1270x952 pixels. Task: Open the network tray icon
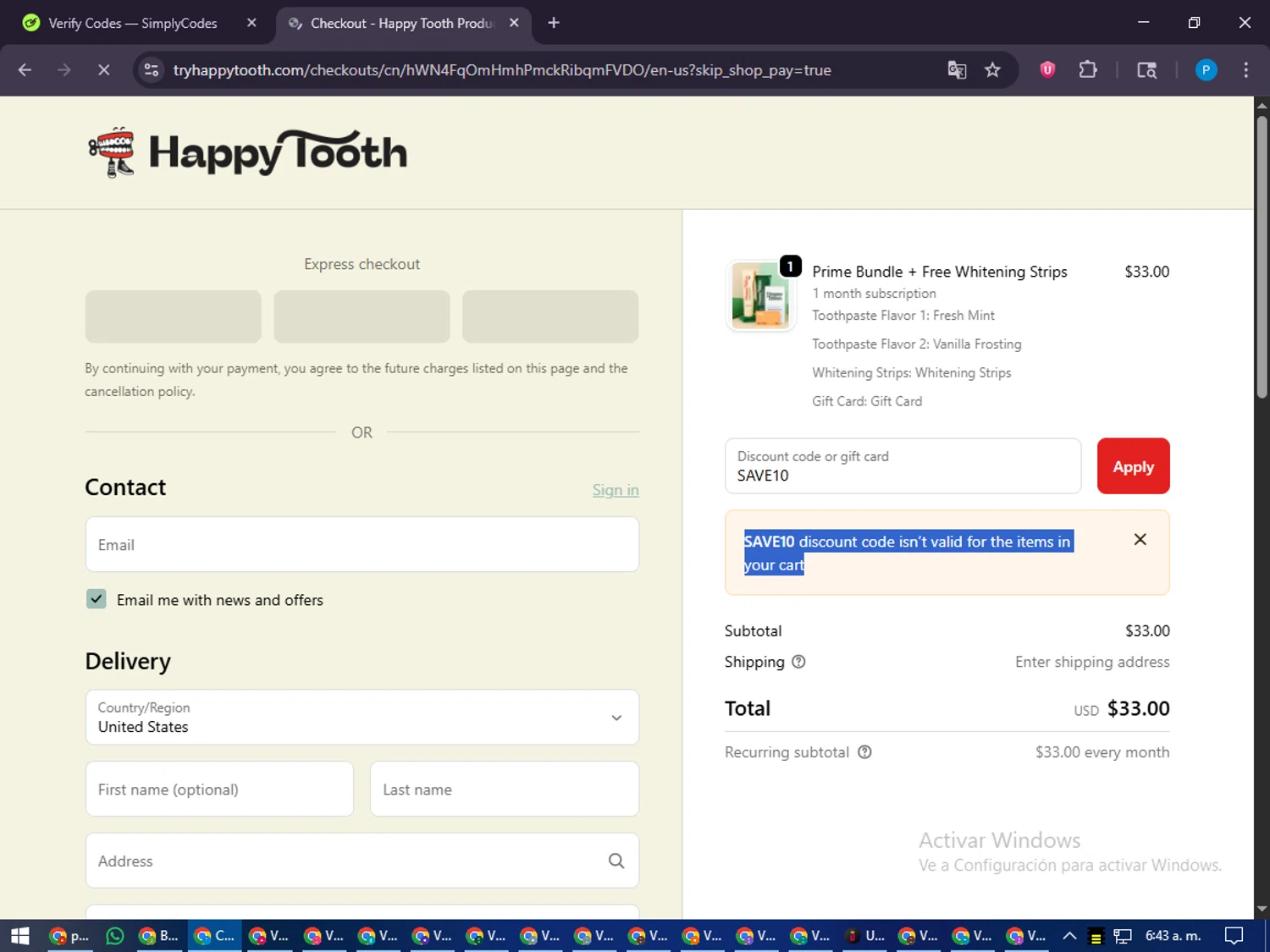(1123, 936)
